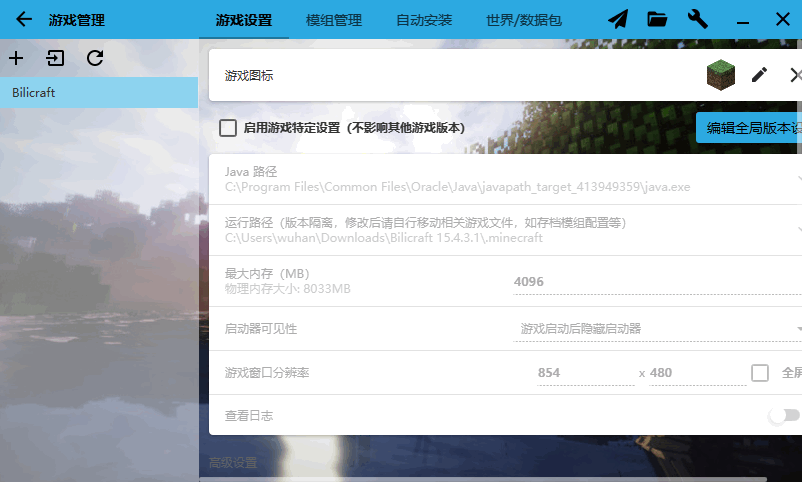802x482 pixels.
Task: Add a new game version with plus icon
Action: (x=16, y=58)
